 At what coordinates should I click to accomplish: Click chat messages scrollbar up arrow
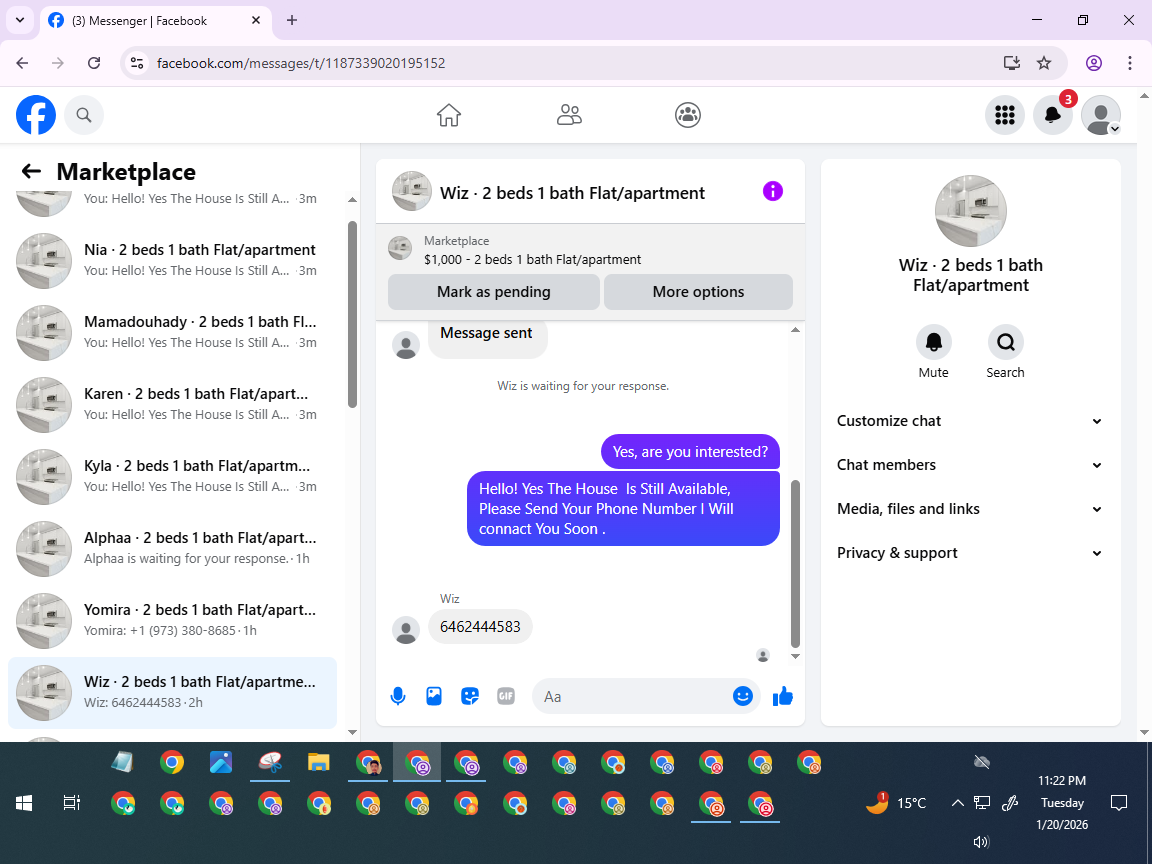(x=795, y=330)
